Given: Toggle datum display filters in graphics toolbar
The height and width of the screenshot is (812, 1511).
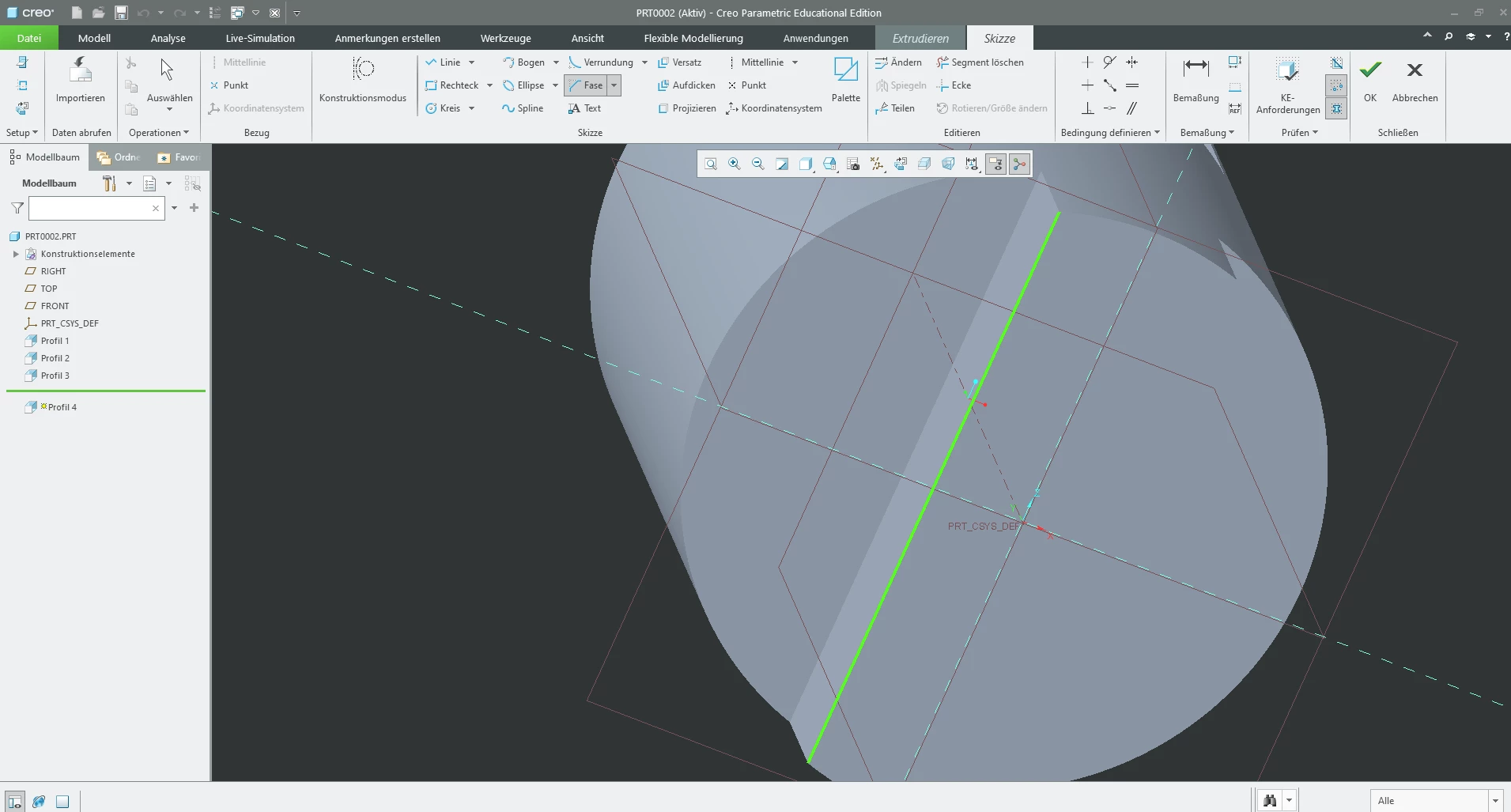Looking at the screenshot, I should coord(877,164).
